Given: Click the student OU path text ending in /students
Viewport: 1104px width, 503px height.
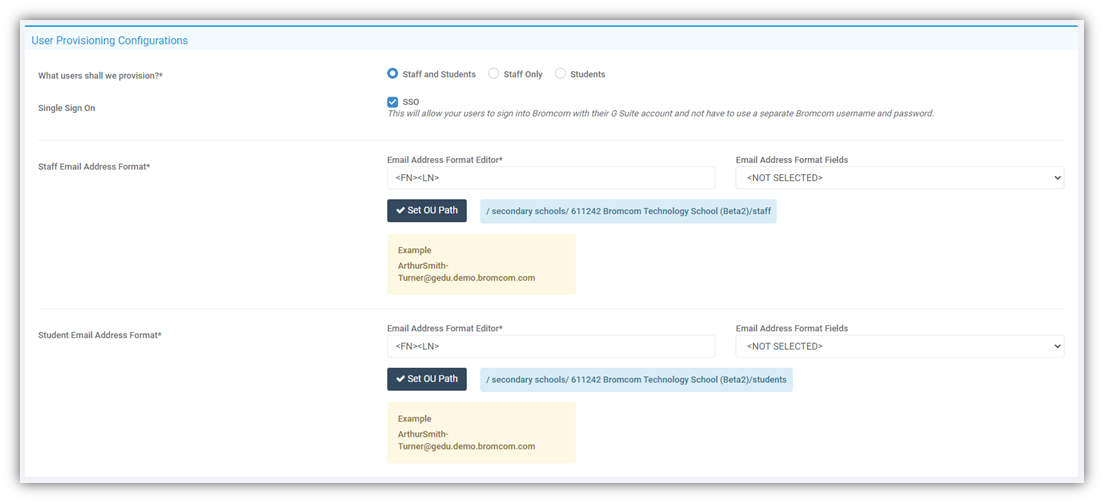Looking at the screenshot, I should pyautogui.click(x=636, y=380).
